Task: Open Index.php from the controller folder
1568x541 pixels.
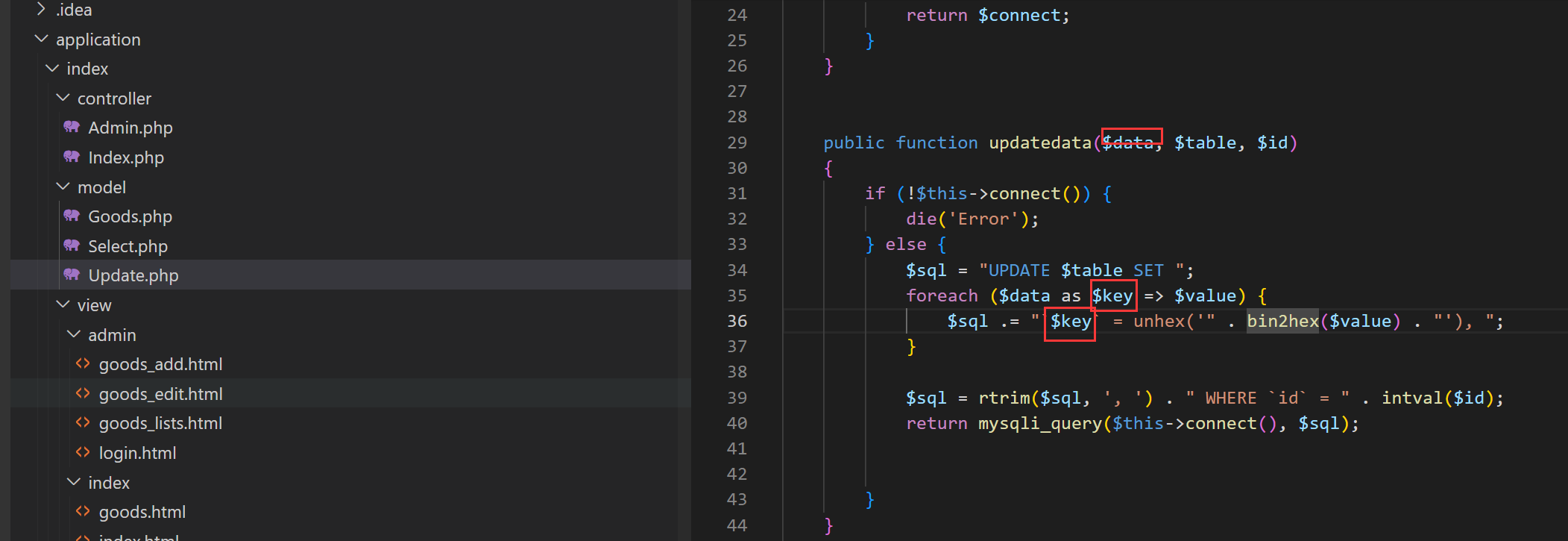Action: pos(126,157)
